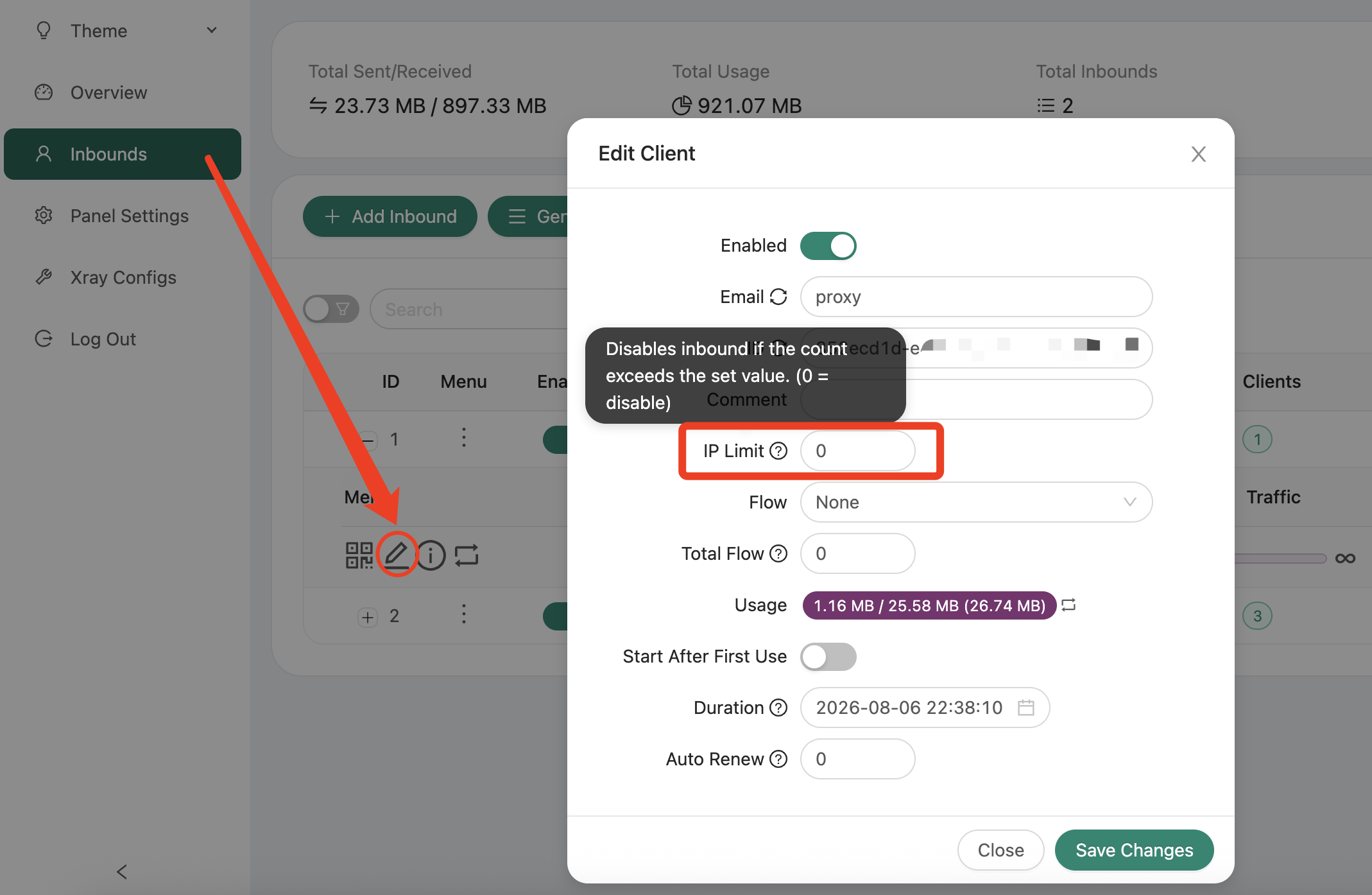Click Auto Renew help question mark icon
The width and height of the screenshot is (1372, 895).
[778, 759]
